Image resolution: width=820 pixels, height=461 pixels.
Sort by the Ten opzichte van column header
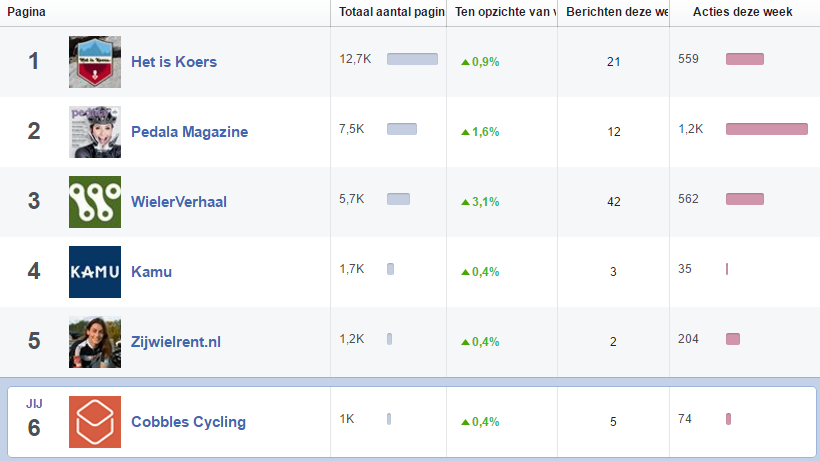coord(505,12)
